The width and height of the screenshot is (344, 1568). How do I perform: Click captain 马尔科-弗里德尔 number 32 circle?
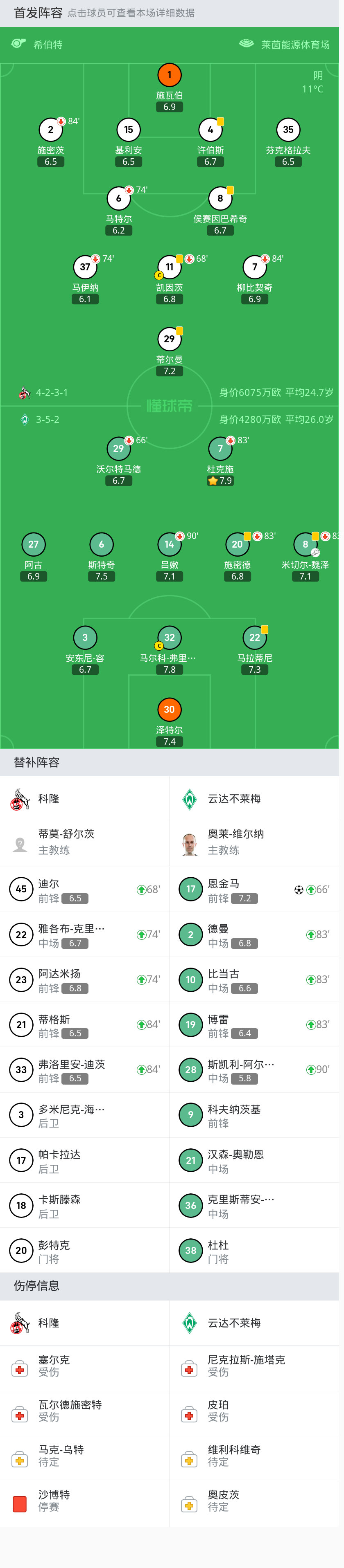[x=170, y=638]
